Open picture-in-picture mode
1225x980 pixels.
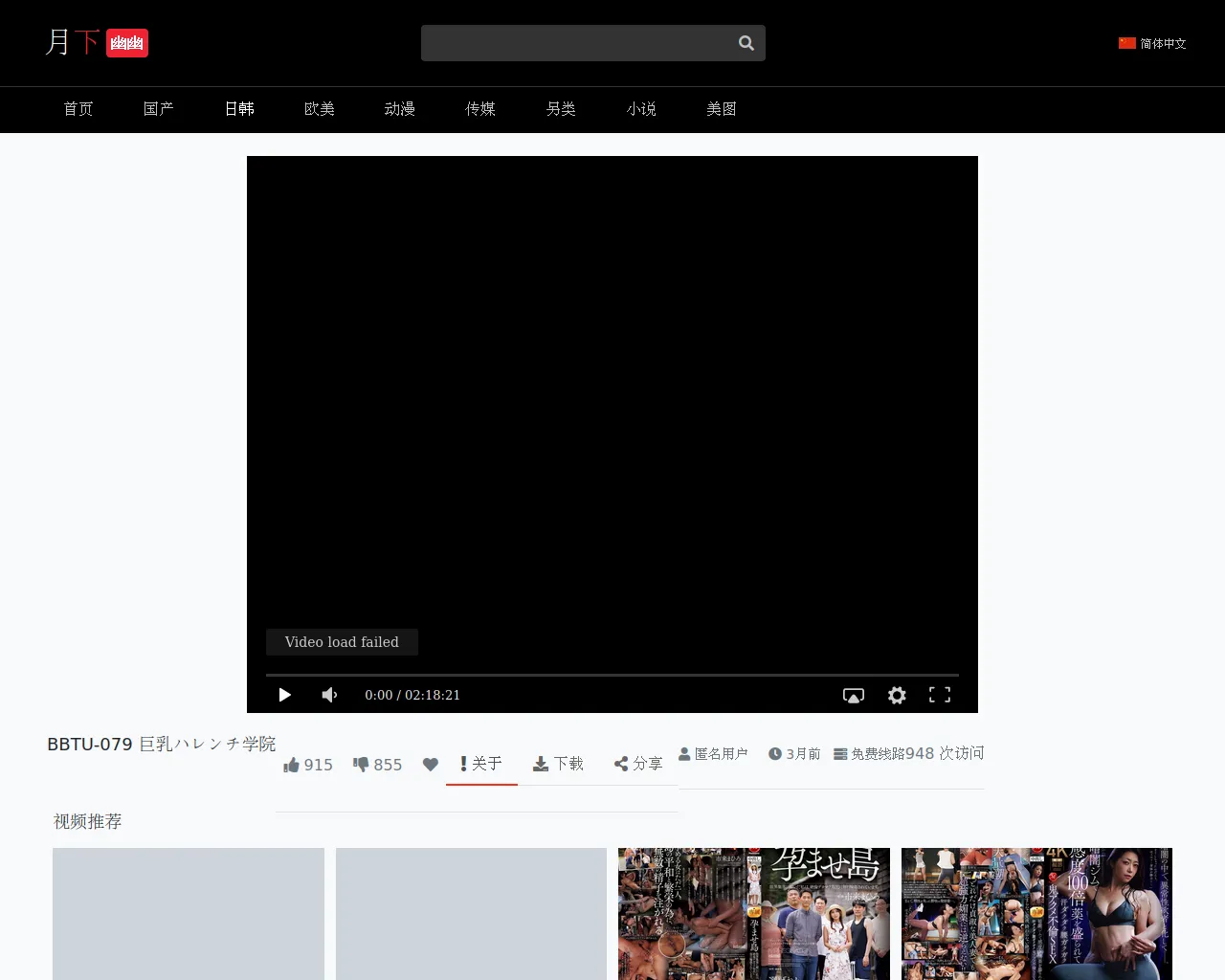[x=853, y=695]
